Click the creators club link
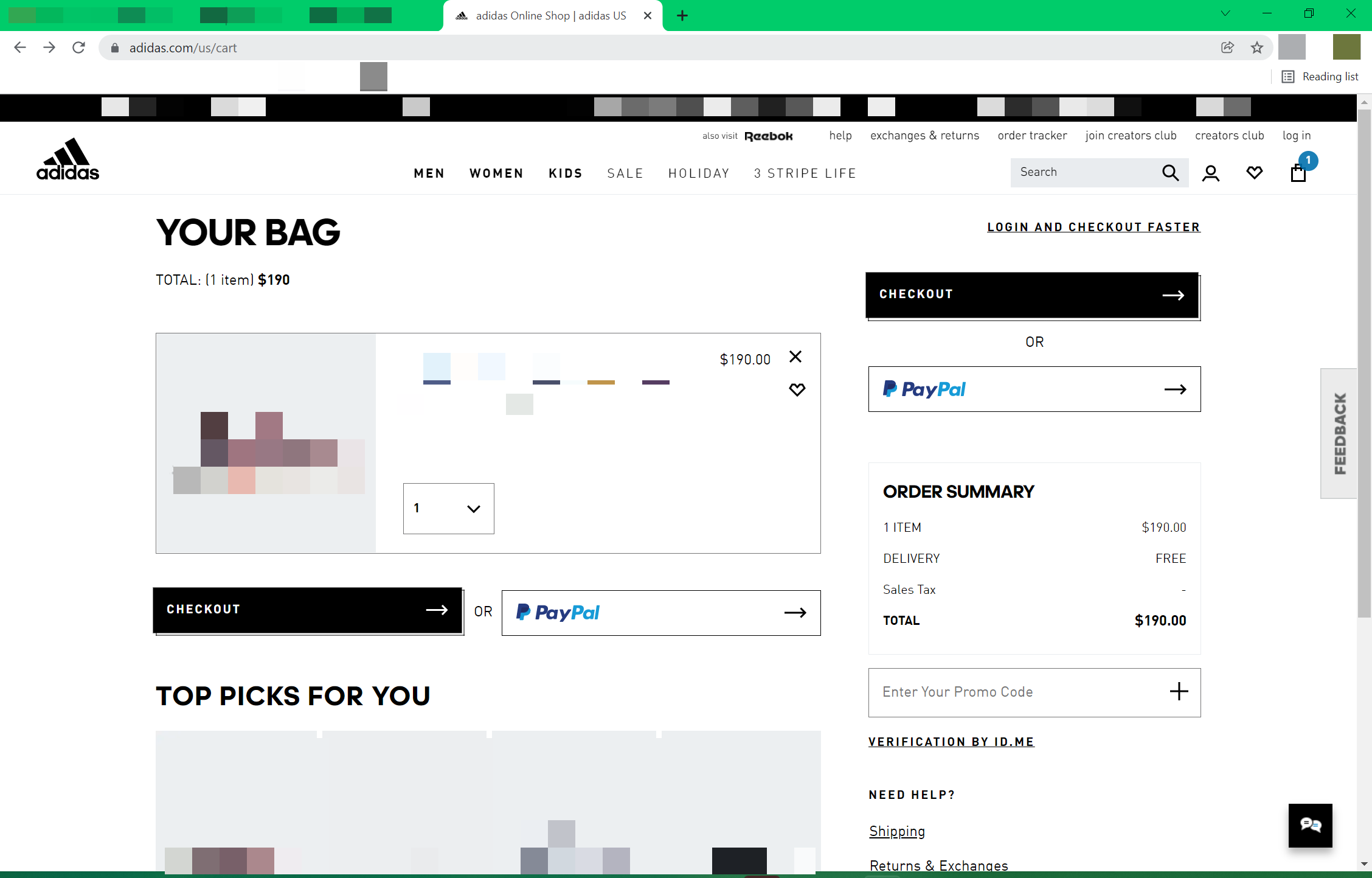Viewport: 1372px width, 878px height. coord(1229,136)
